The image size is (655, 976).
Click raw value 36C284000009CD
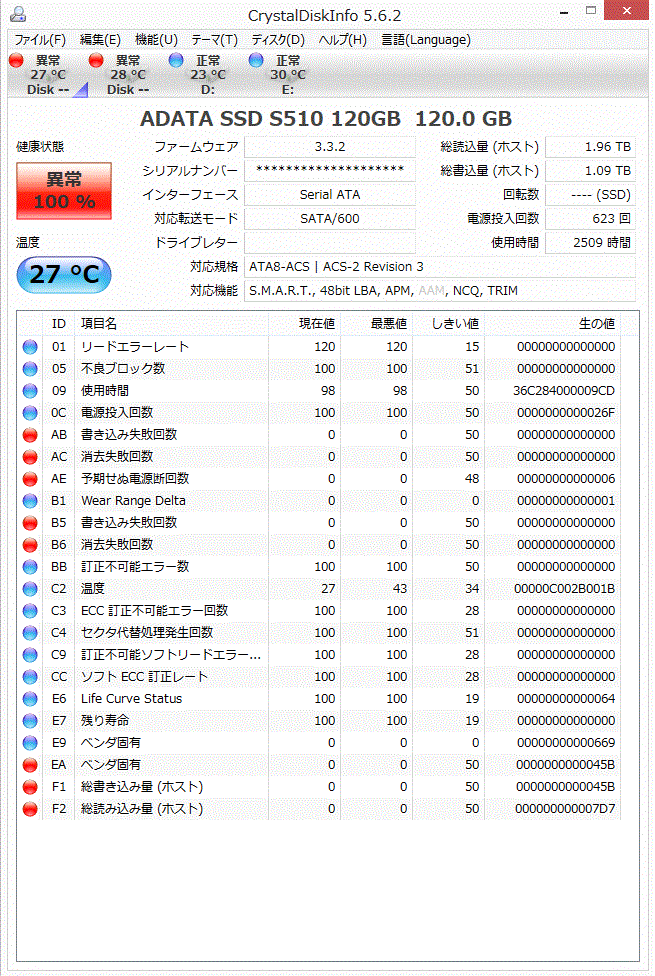563,391
